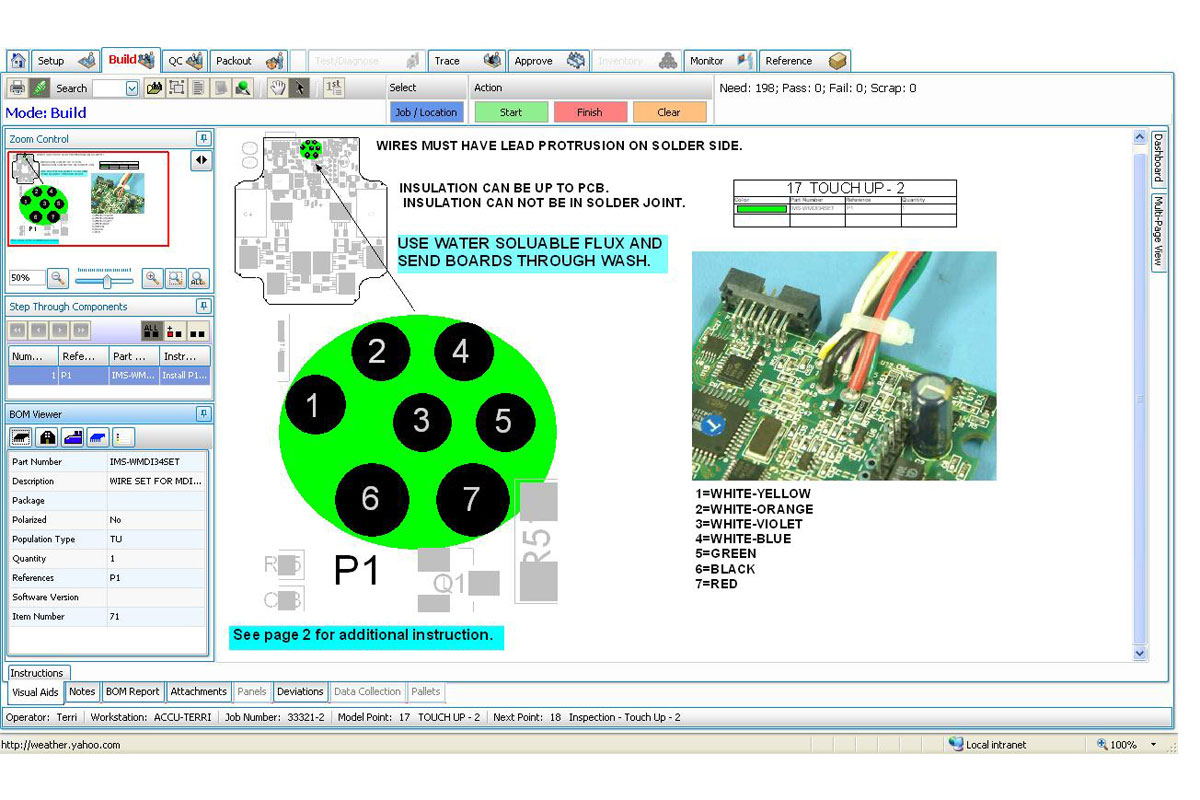Click the zoom in magnifier icon

click(x=152, y=278)
